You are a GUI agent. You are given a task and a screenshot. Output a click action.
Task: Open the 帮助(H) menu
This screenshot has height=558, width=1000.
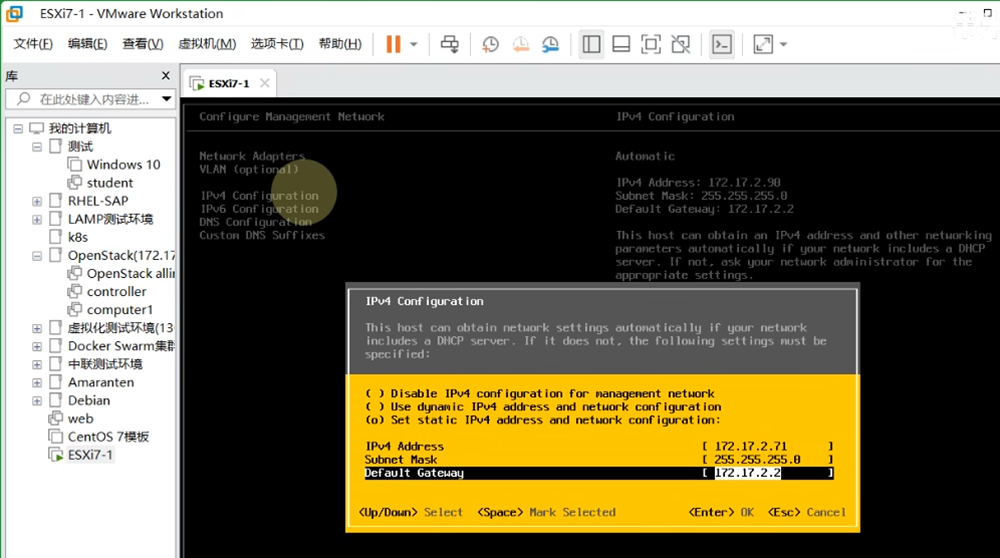(340, 43)
